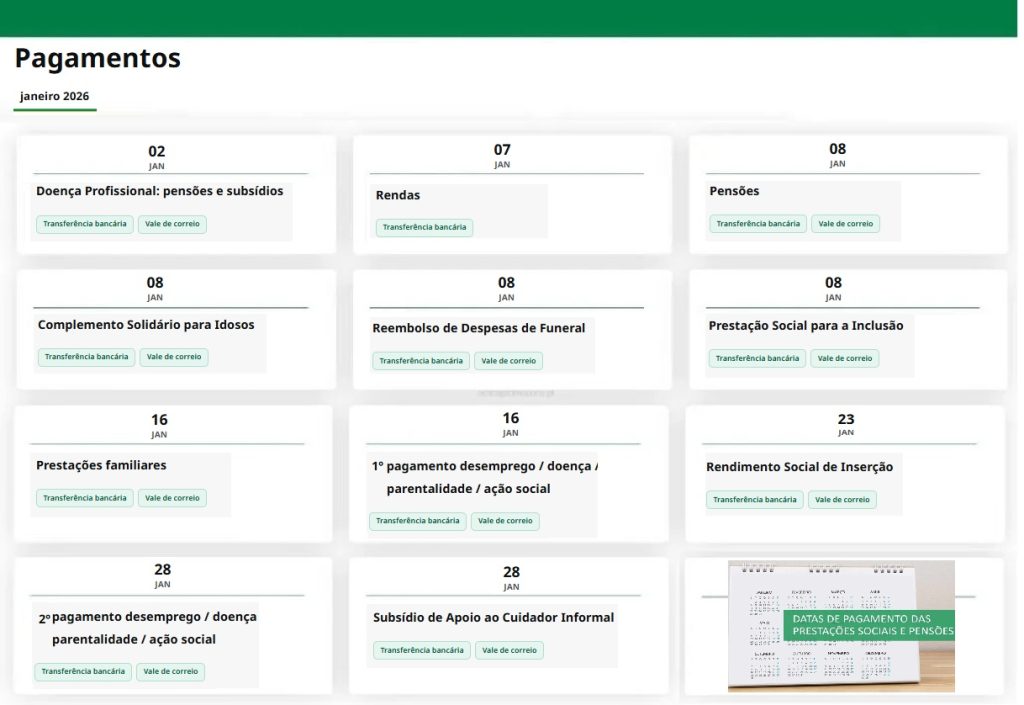Click Vale de correio under Subsídio de Apoio ao Cuidador Informal
The height and width of the screenshot is (705, 1024).
coord(509,650)
